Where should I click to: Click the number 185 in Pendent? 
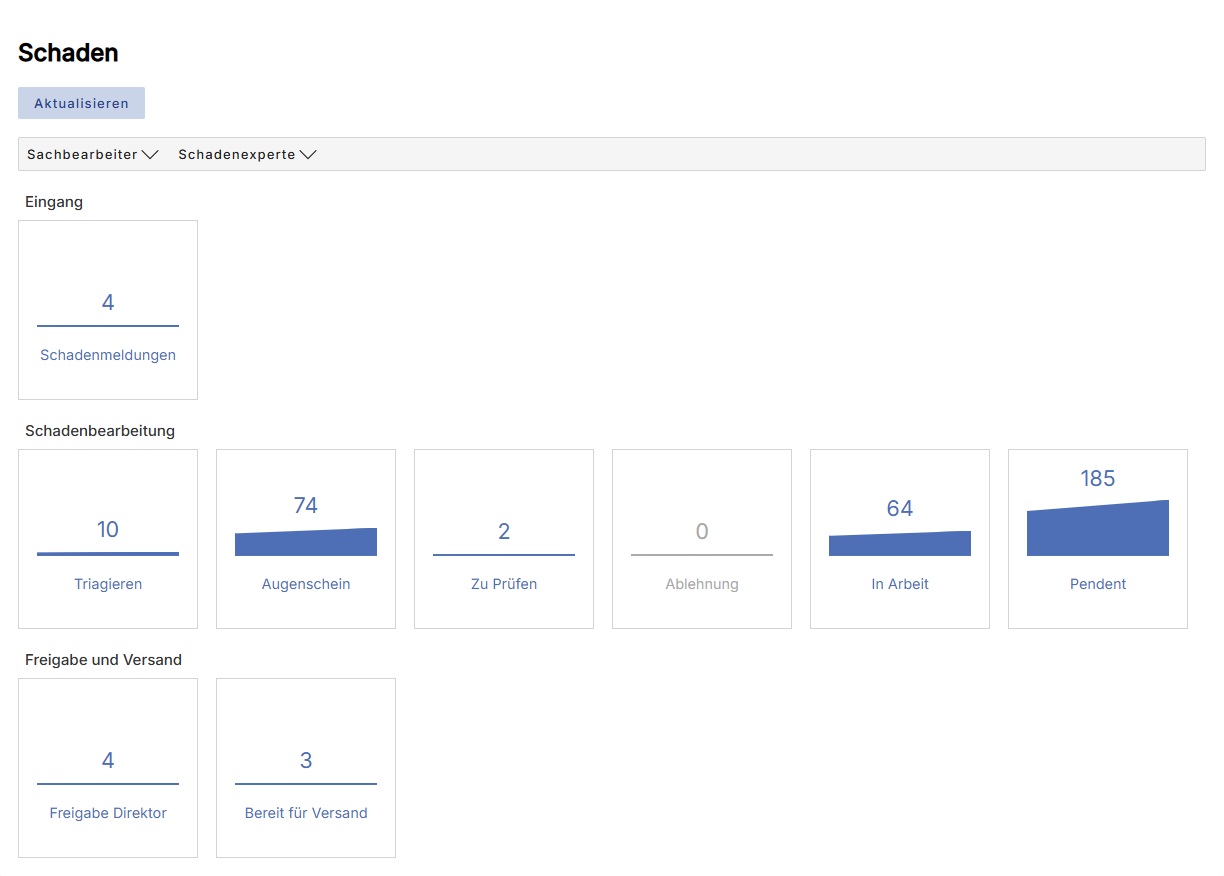pyautogui.click(x=1098, y=479)
